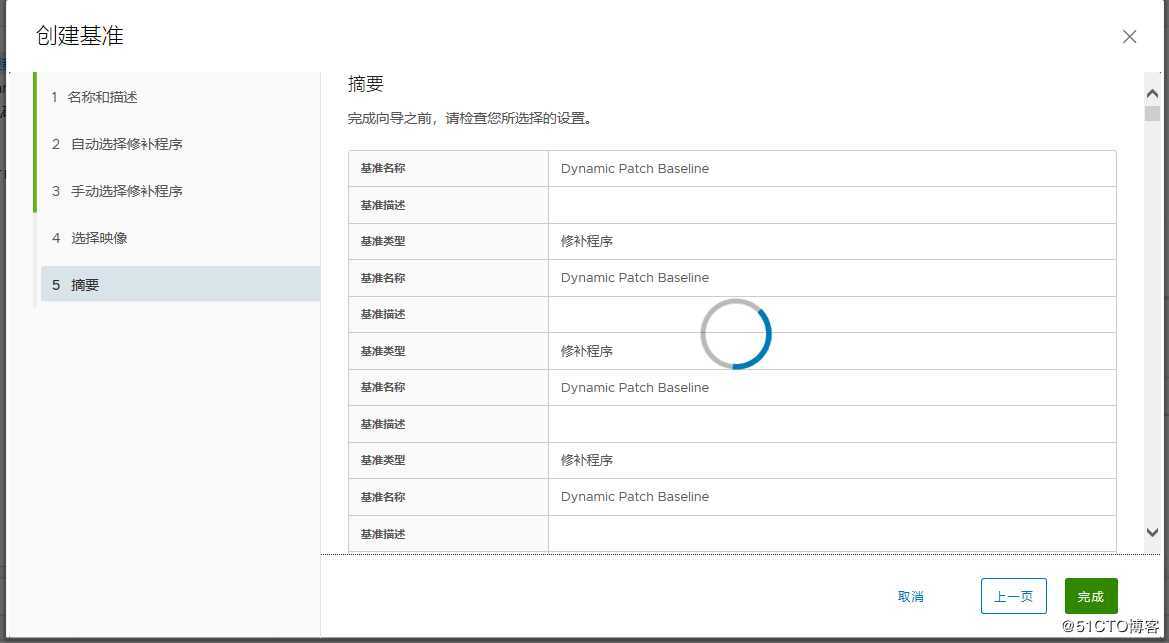Click the scrollbar up arrow in summary panel

(1152, 92)
